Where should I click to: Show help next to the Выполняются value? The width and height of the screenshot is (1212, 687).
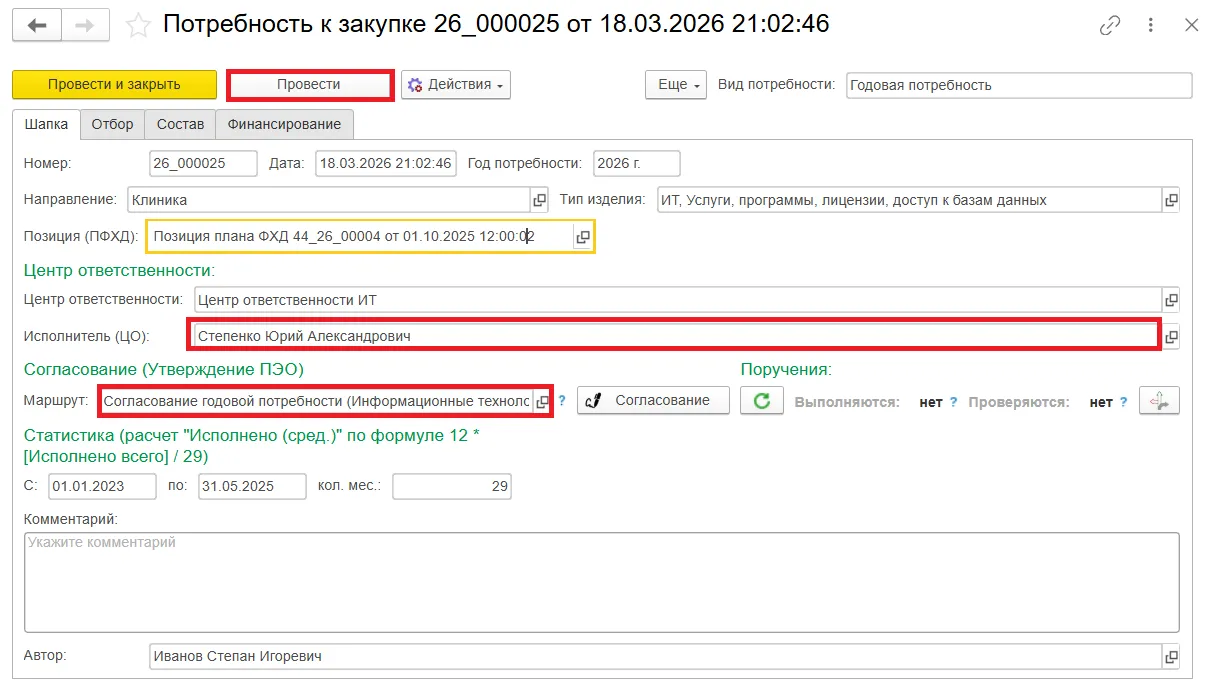(953, 402)
